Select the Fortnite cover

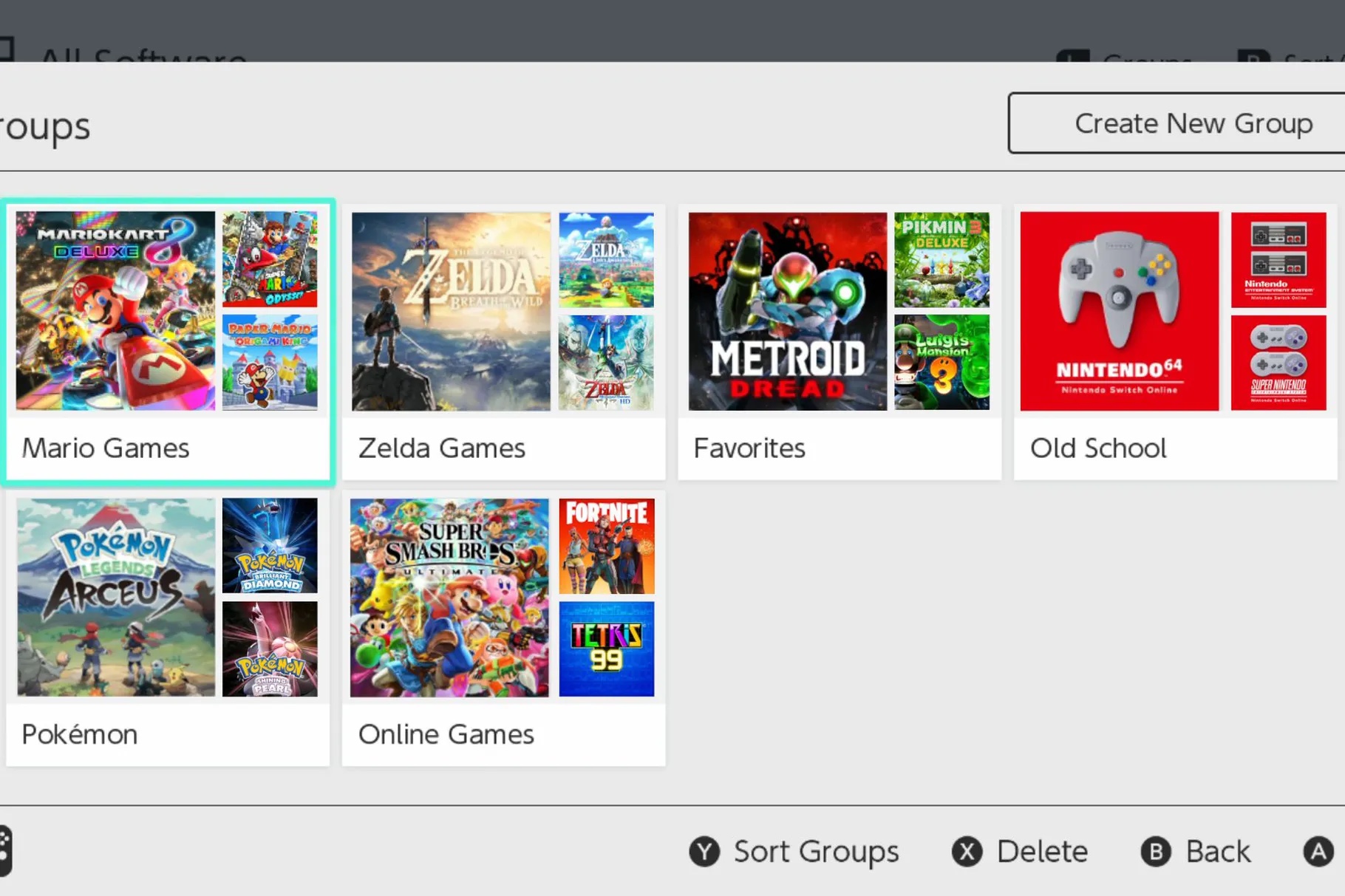click(607, 546)
